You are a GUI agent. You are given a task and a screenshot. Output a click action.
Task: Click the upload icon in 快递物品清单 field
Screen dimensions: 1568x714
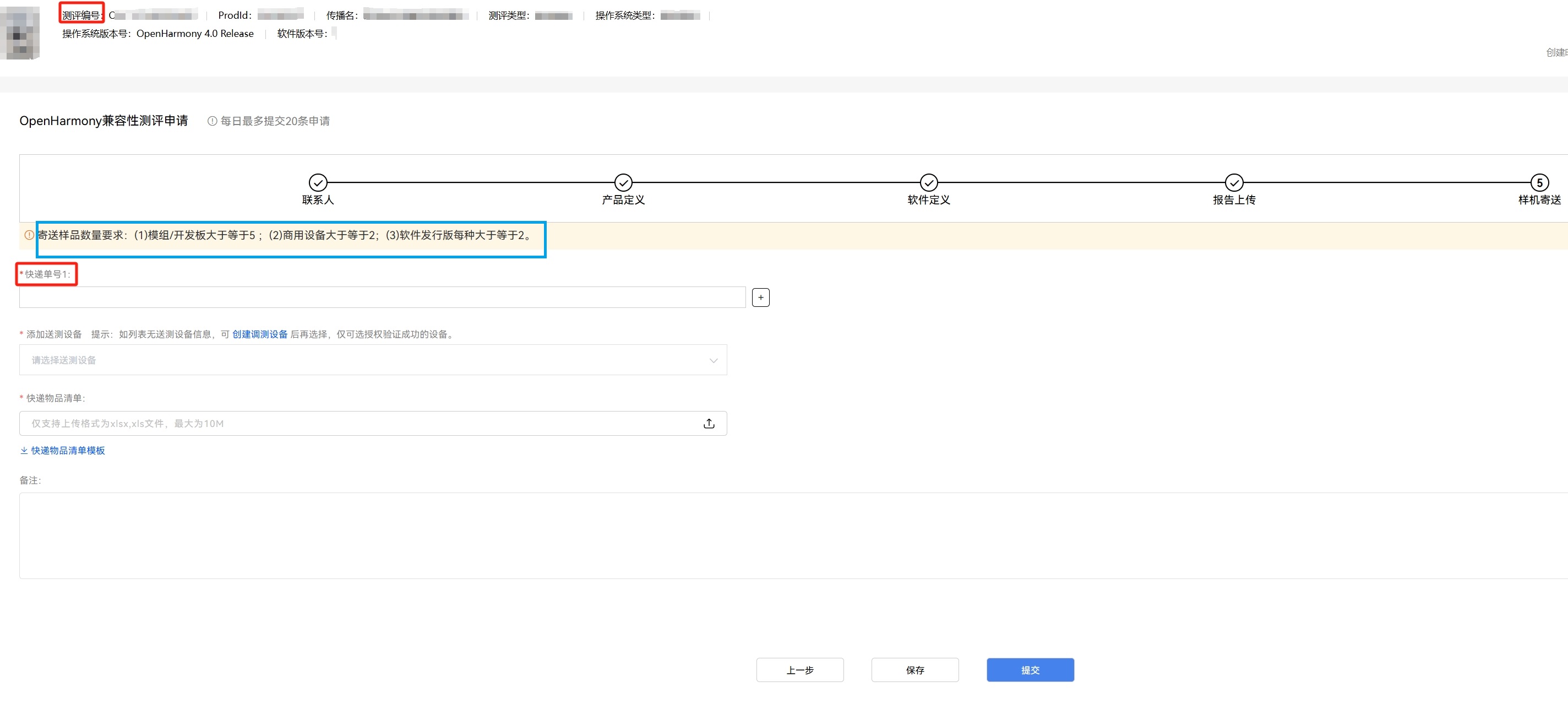(x=709, y=424)
